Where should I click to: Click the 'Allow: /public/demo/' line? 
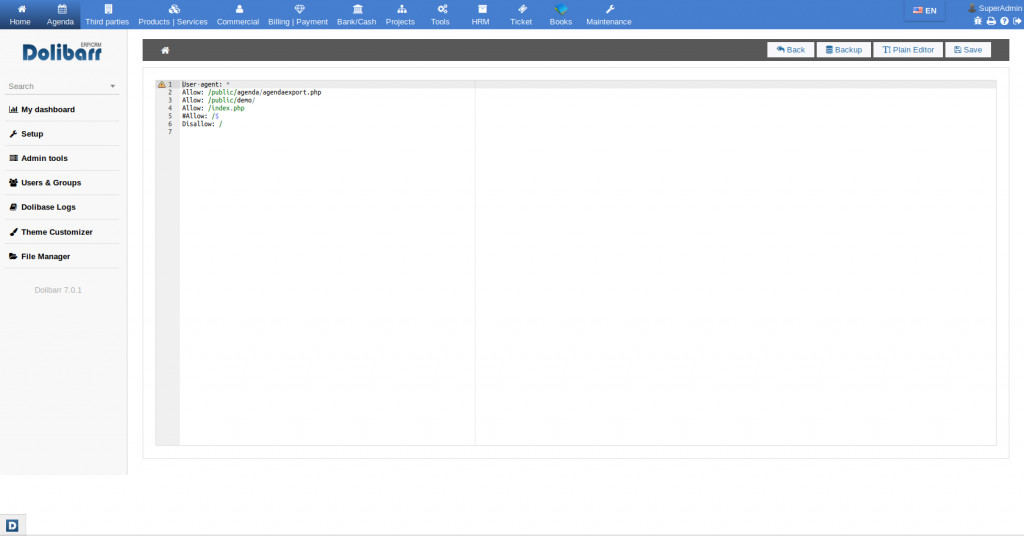219,100
